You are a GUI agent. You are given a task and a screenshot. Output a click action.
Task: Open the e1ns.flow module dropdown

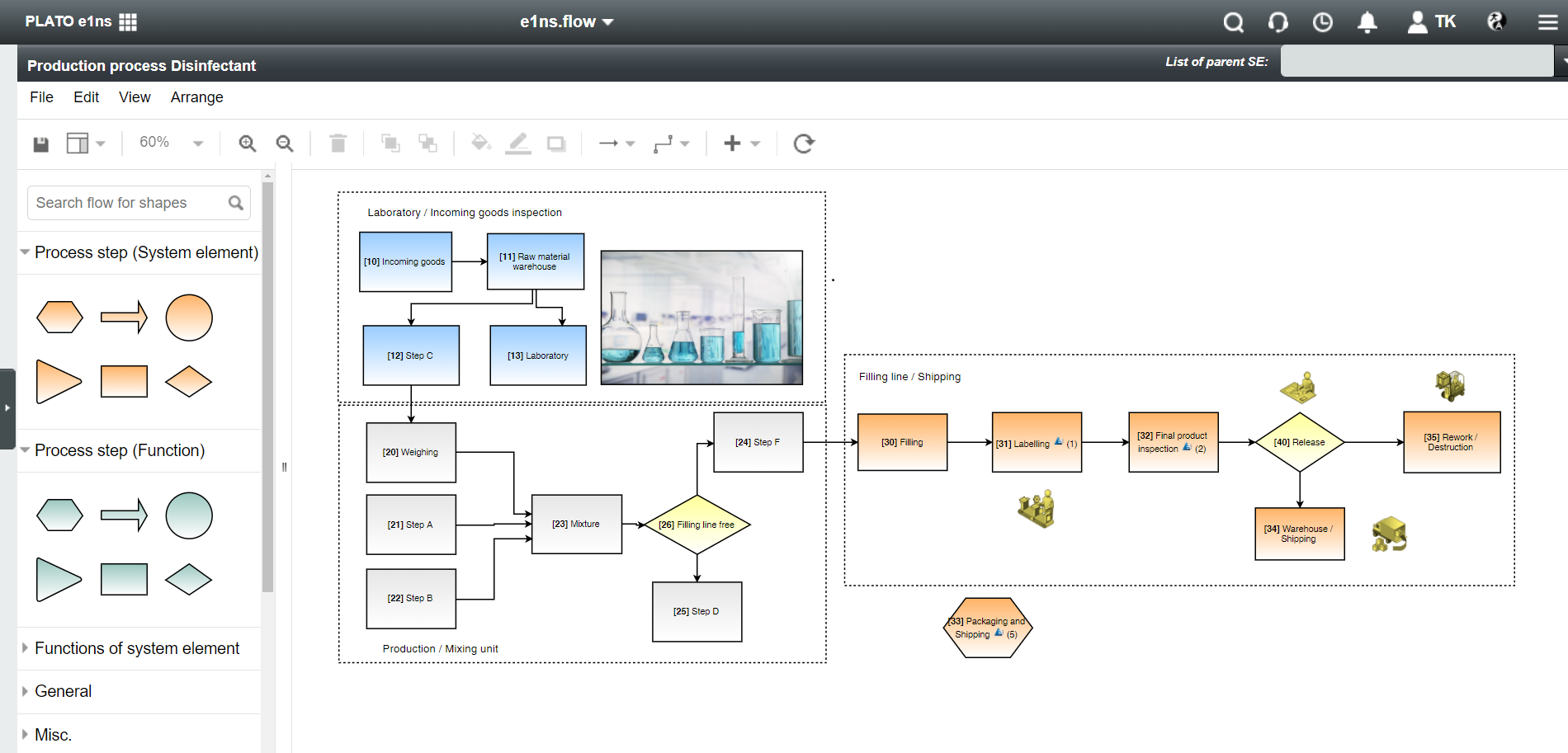tap(567, 22)
